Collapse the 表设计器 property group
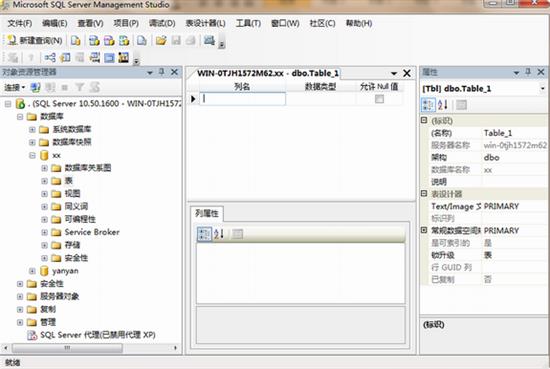The height and width of the screenshot is (369, 550). tap(424, 194)
